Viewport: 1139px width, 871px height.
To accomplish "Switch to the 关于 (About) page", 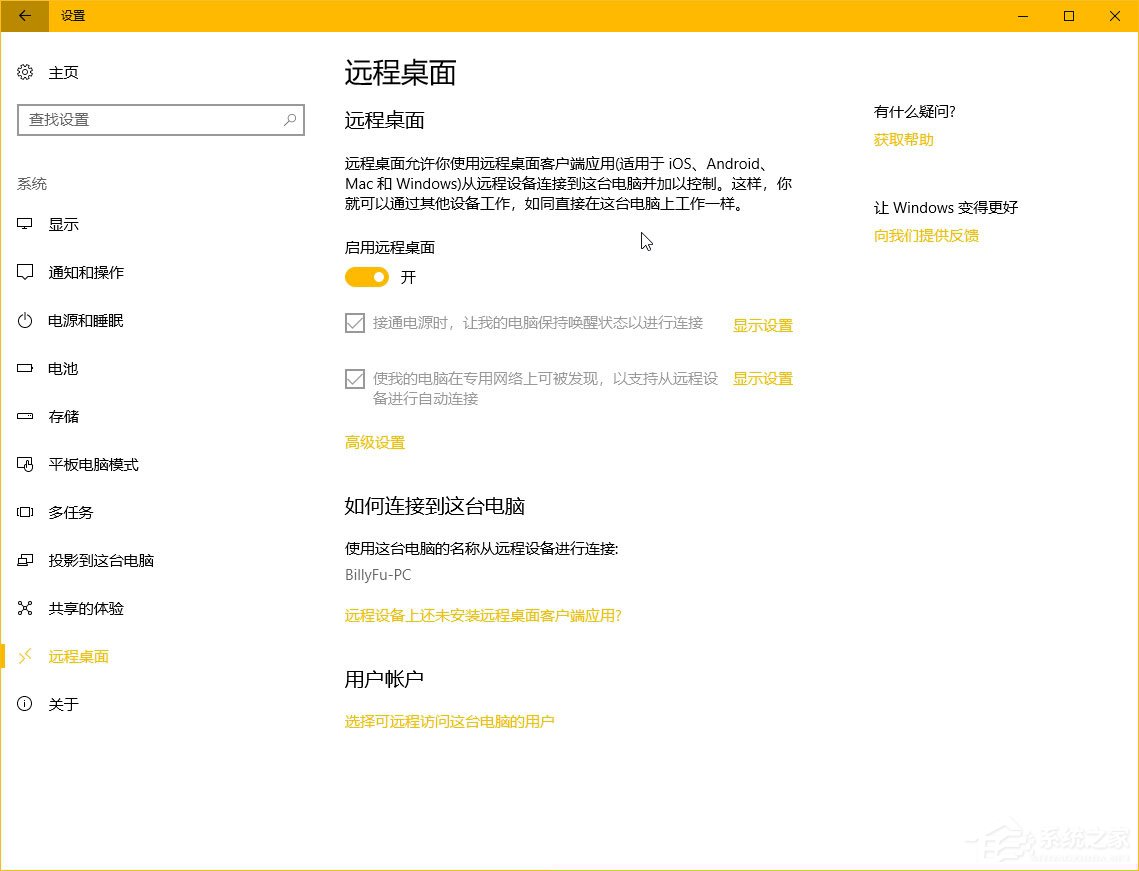I will click(x=64, y=704).
